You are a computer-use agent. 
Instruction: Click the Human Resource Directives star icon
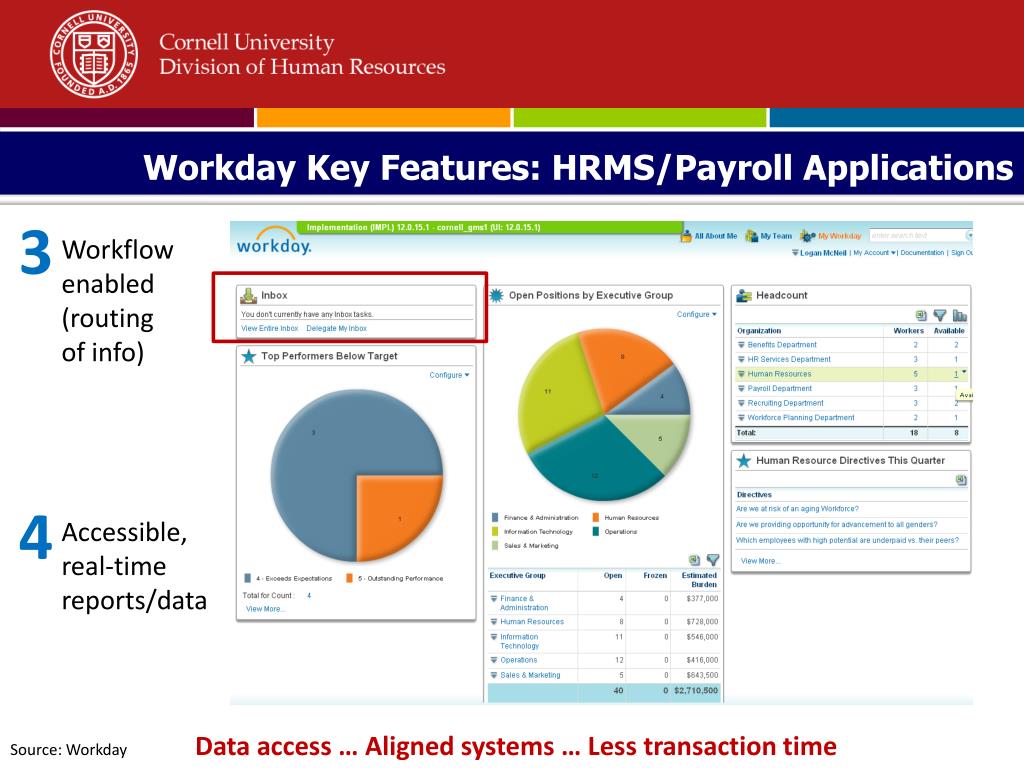744,460
